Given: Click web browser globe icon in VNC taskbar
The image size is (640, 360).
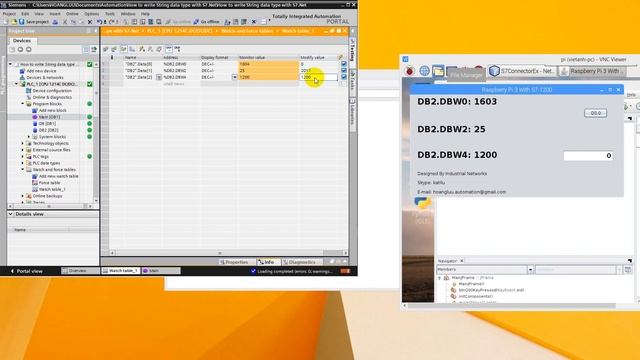Looking at the screenshot, I should pyautogui.click(x=424, y=71).
